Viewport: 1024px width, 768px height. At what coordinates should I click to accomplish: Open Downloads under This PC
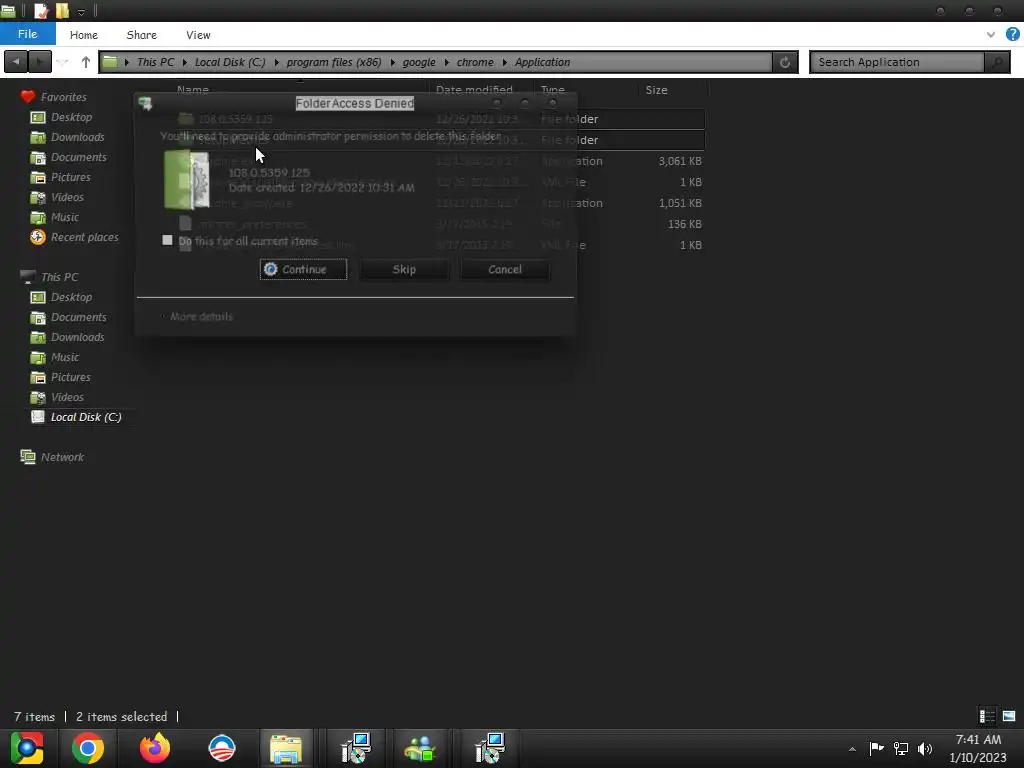(68, 337)
